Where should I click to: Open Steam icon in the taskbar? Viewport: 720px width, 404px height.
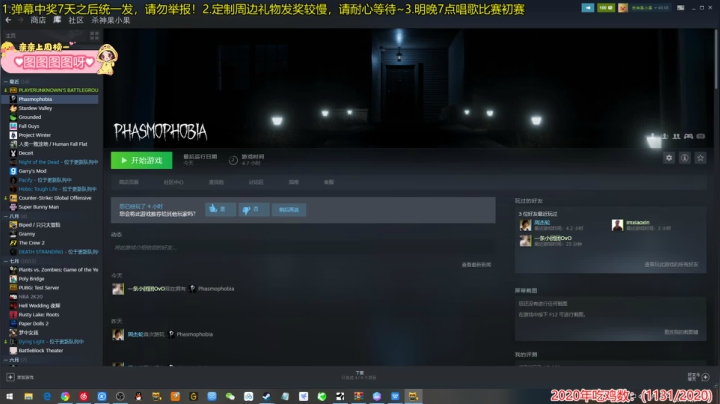266,396
